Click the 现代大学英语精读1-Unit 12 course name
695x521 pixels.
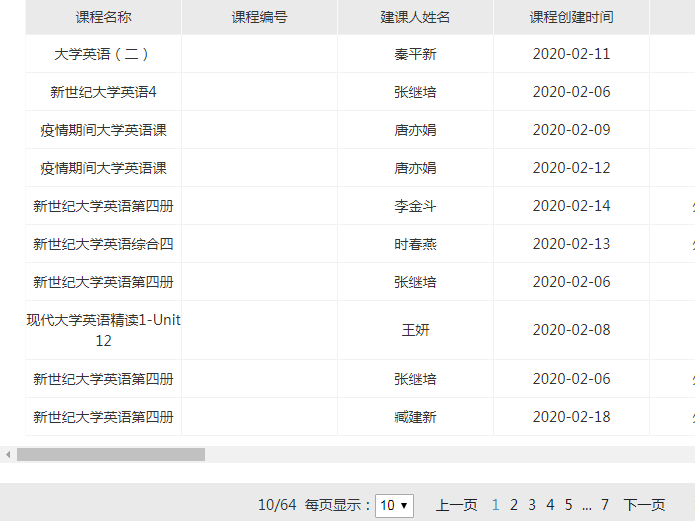(x=103, y=330)
